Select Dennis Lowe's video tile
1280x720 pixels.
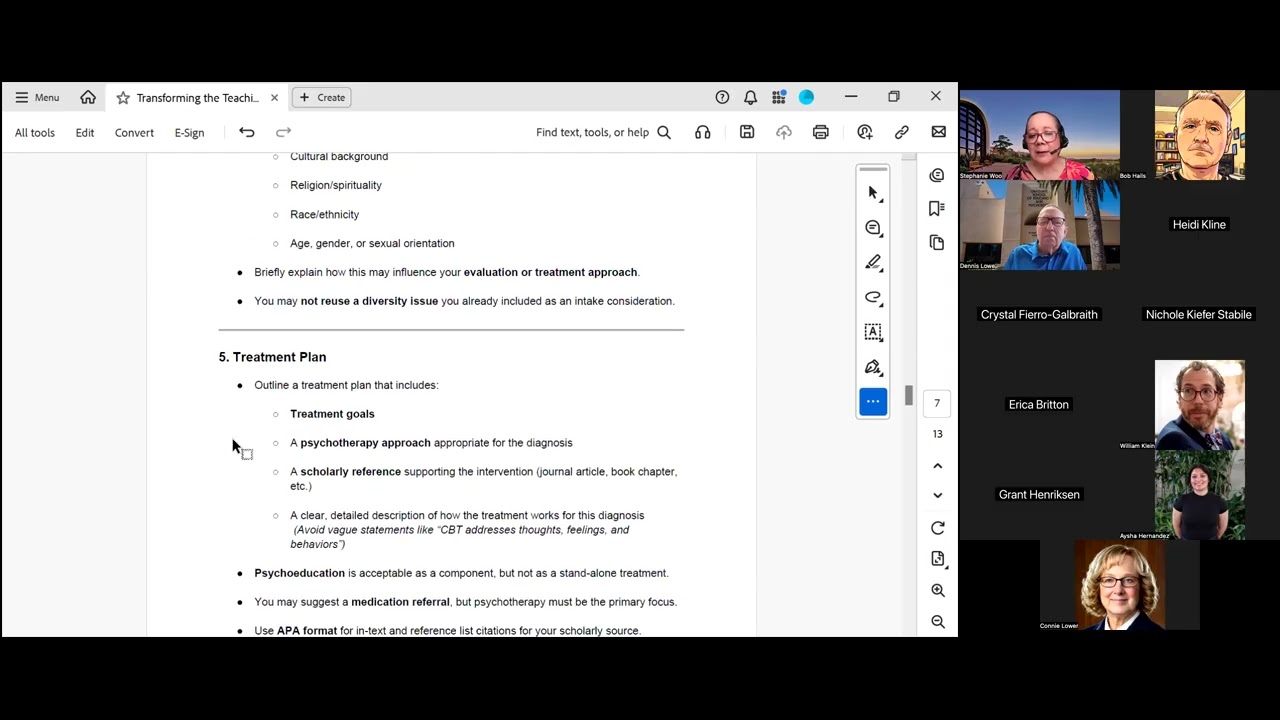click(x=1039, y=225)
